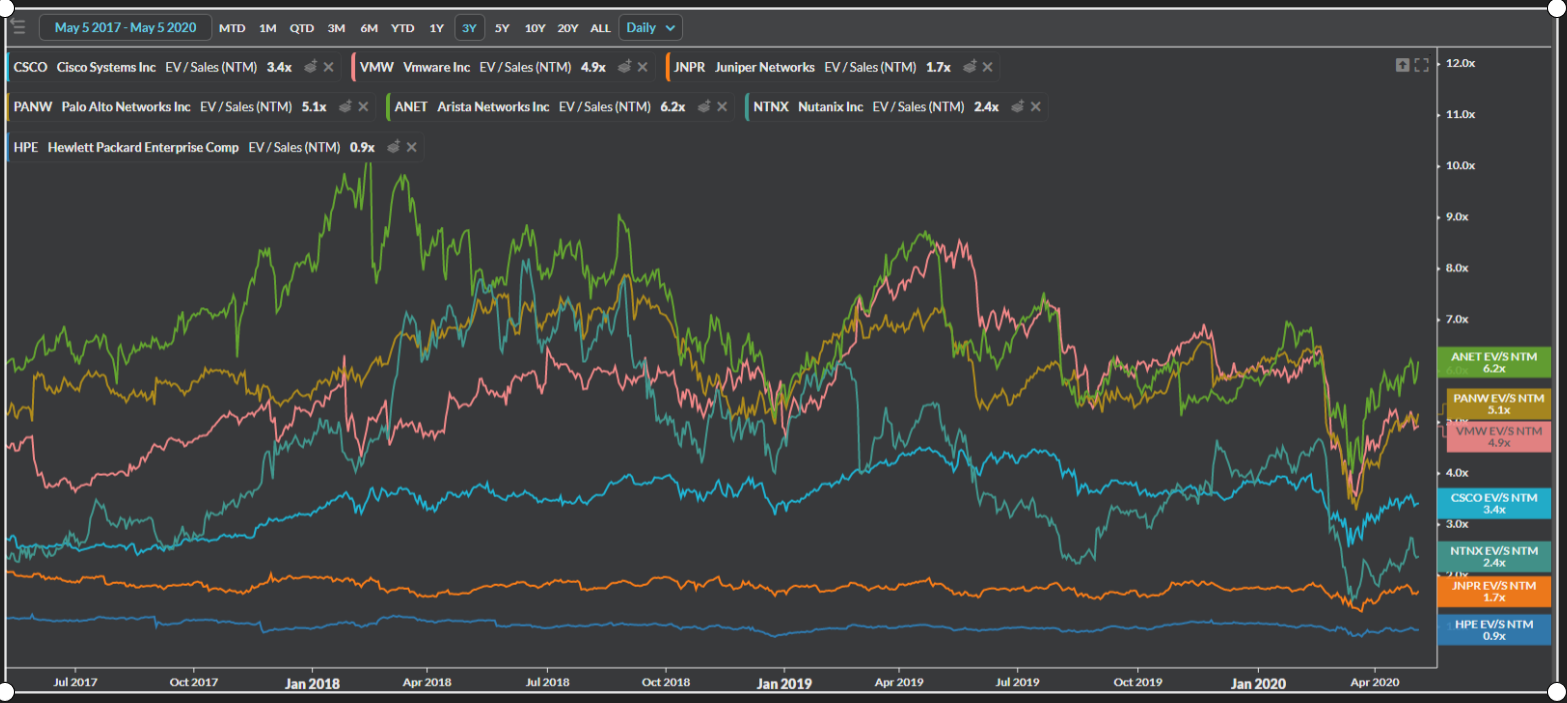Image resolution: width=1567 pixels, height=703 pixels.
Task: Open layer options for the JNPR series
Action: (969, 67)
